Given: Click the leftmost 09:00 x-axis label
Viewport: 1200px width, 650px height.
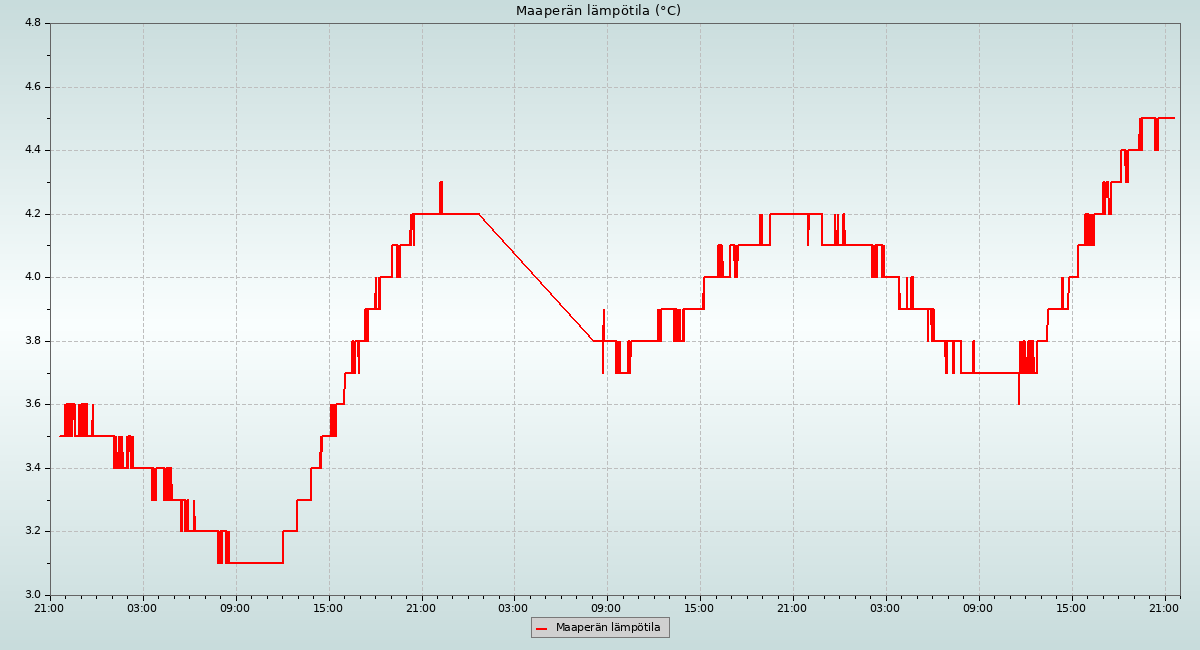Looking at the screenshot, I should [235, 608].
